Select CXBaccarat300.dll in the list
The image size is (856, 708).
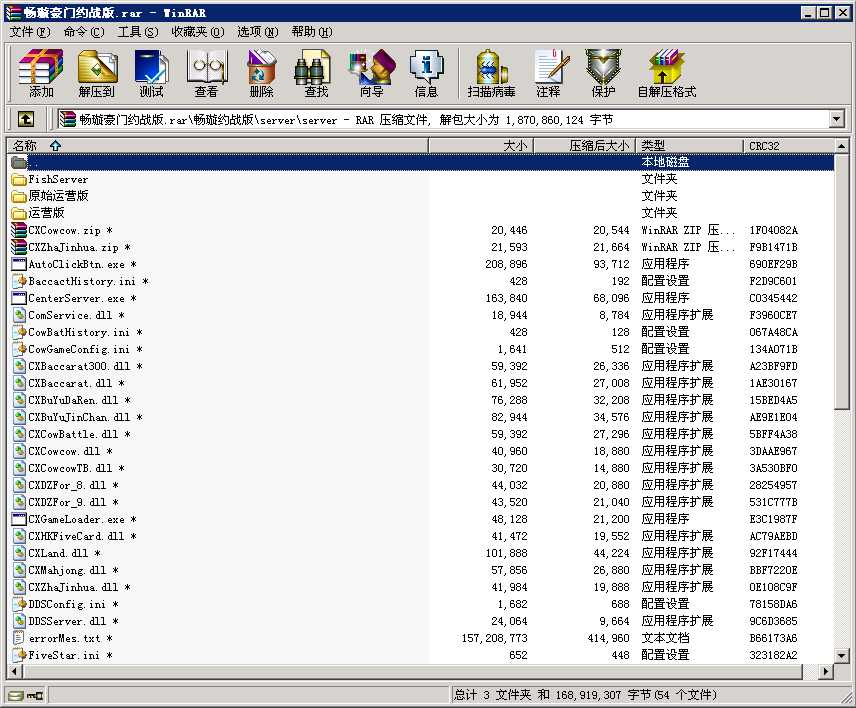(x=420, y=366)
